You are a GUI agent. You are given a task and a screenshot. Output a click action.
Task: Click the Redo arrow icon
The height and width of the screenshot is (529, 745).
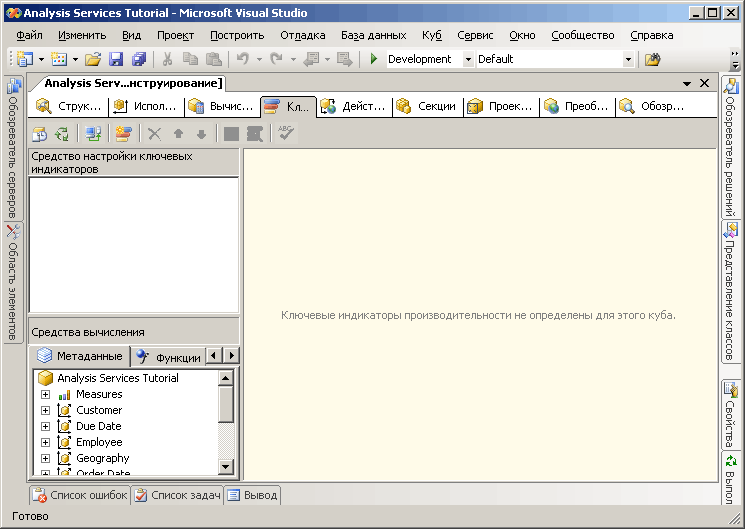coord(277,59)
